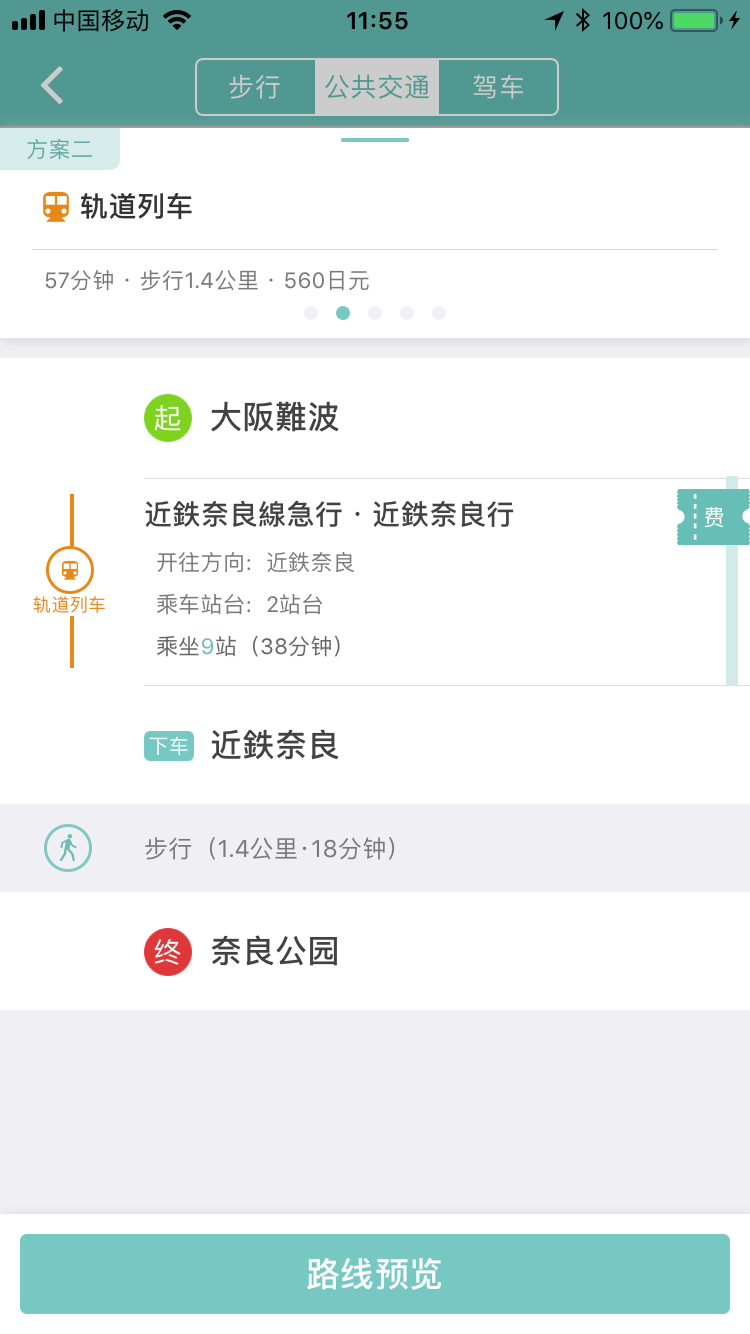
Task: Switch to the 步行 walking tab
Action: 255,87
